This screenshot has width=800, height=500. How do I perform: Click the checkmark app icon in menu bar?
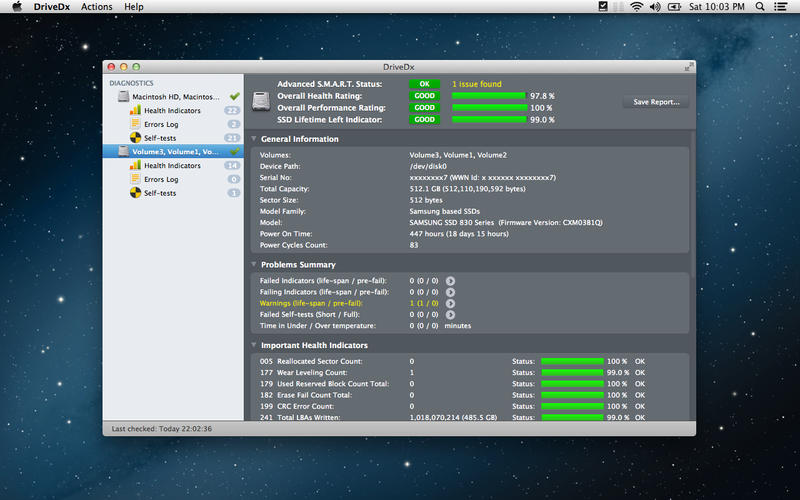click(603, 7)
